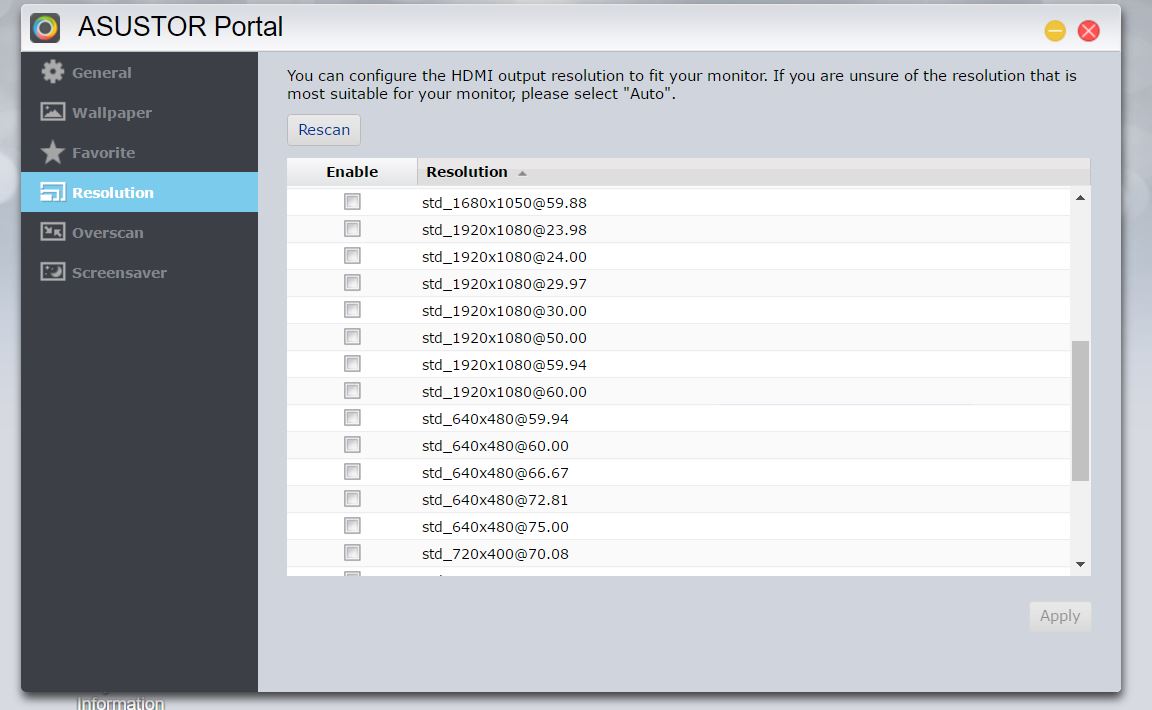Close the ASUSTOR Portal window

pyautogui.click(x=1088, y=31)
